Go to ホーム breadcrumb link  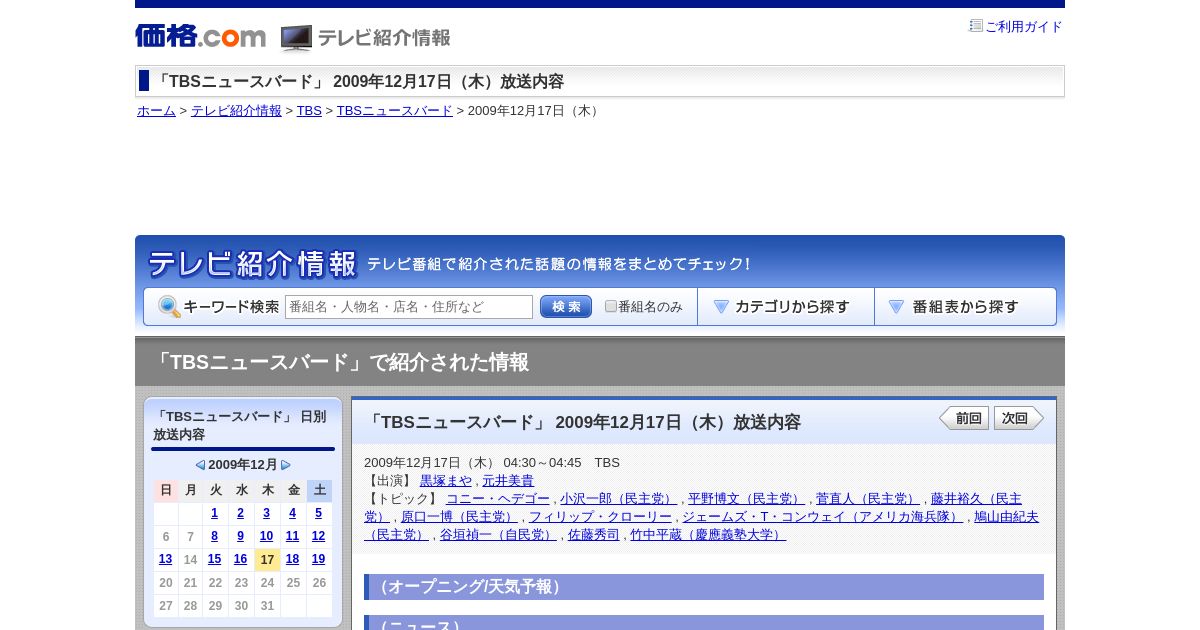tap(156, 111)
